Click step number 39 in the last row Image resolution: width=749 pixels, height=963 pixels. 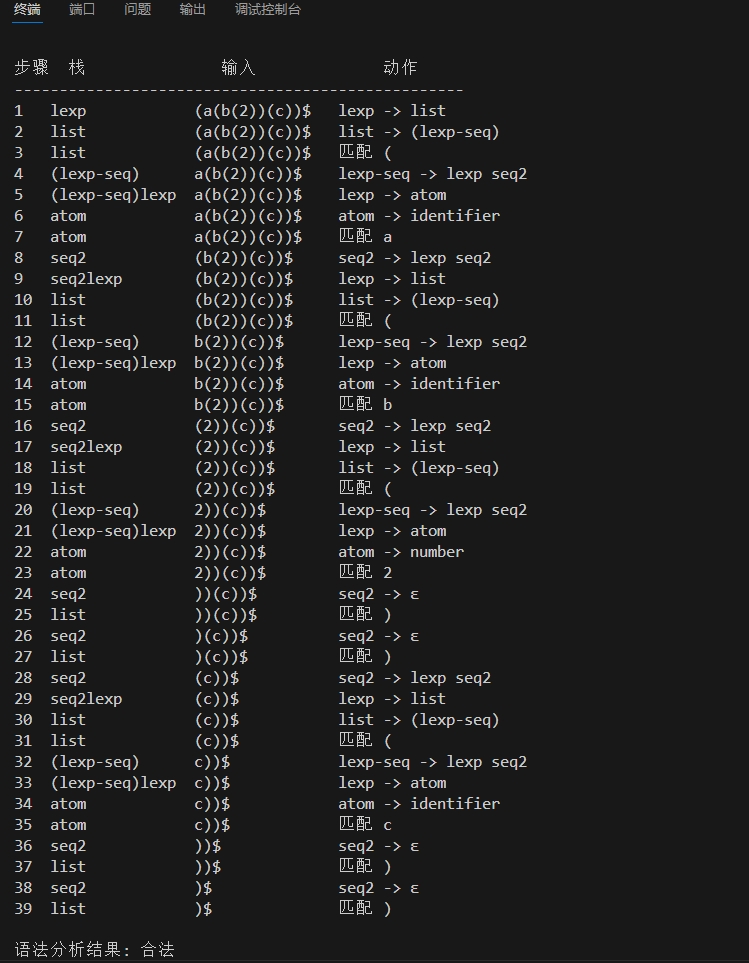tap(22, 909)
